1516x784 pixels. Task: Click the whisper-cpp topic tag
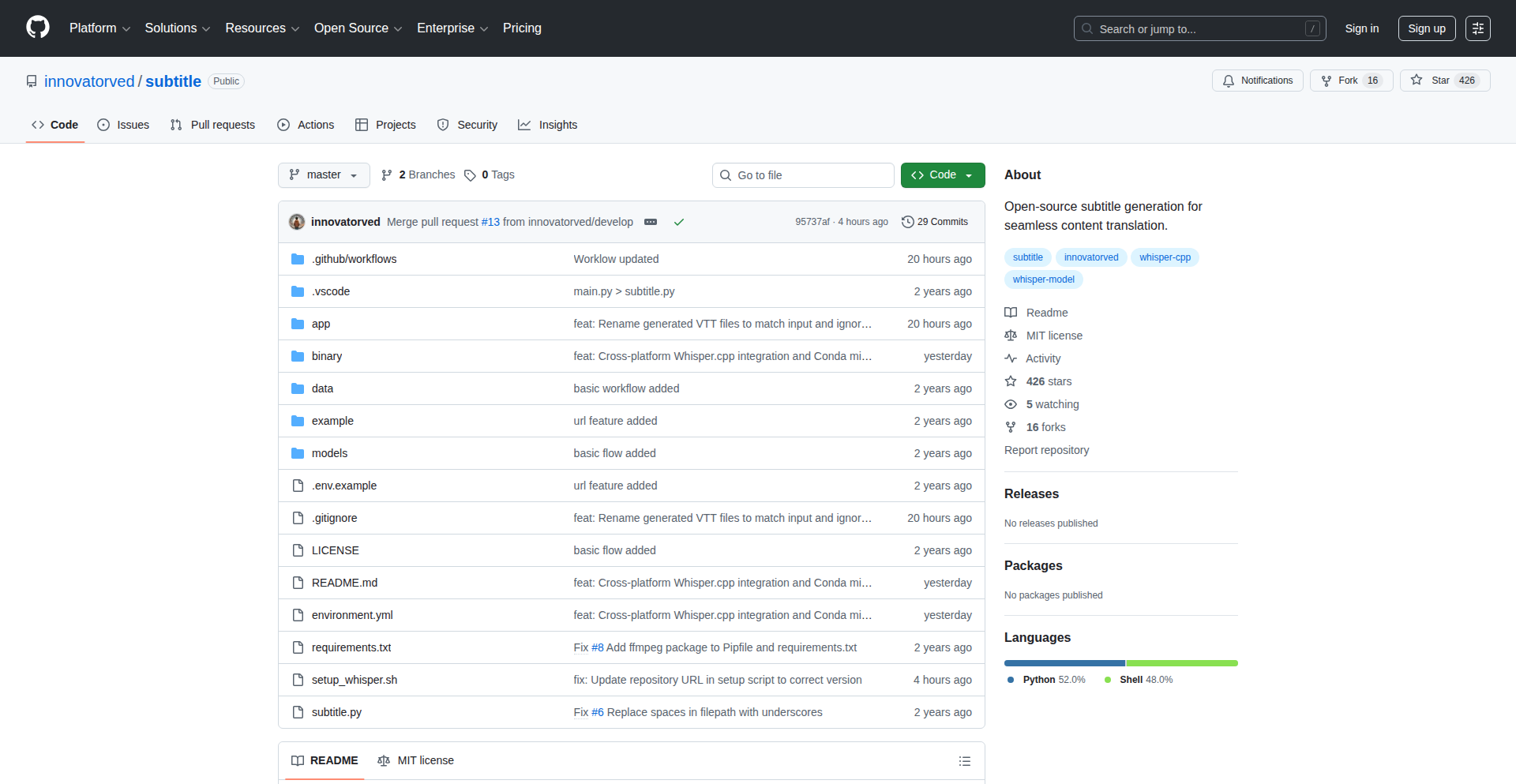pos(1164,257)
